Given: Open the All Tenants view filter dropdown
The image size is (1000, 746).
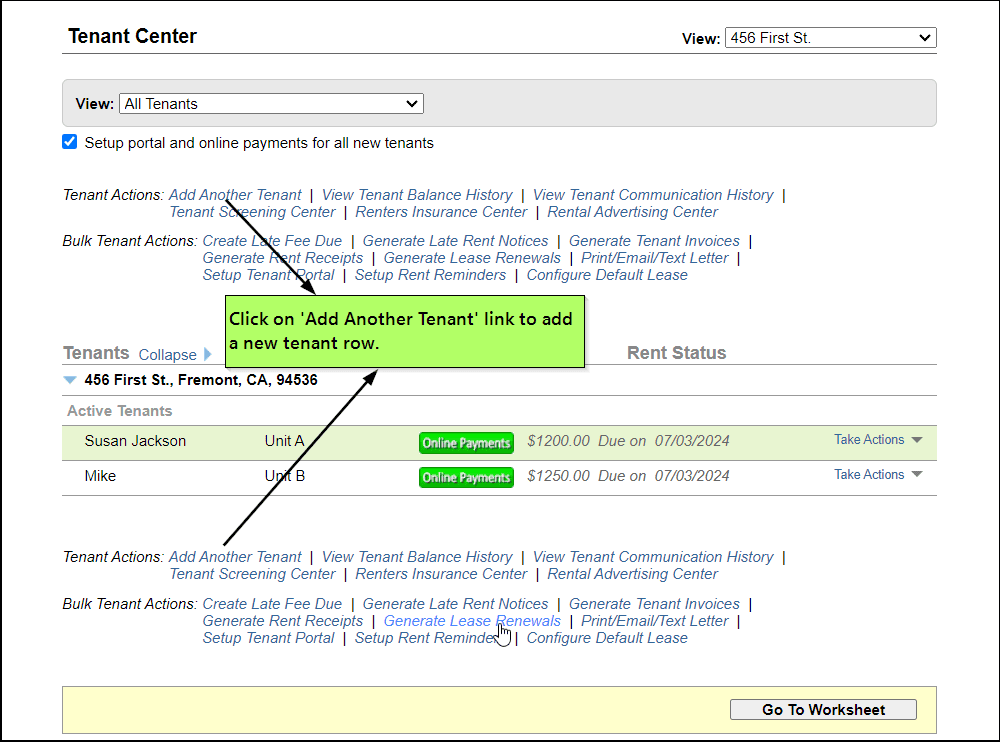Looking at the screenshot, I should (x=271, y=104).
